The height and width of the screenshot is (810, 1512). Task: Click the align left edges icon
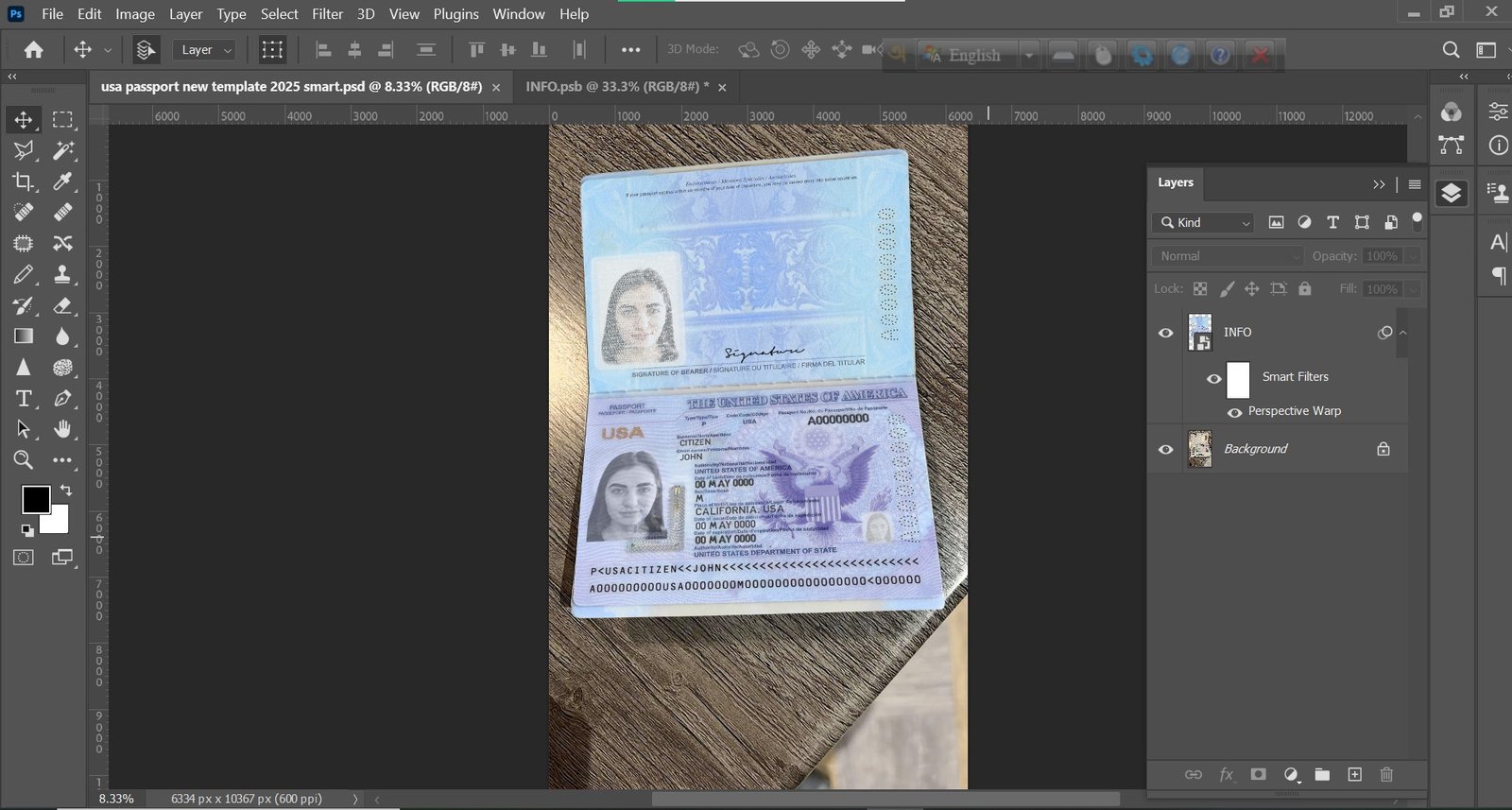click(323, 50)
